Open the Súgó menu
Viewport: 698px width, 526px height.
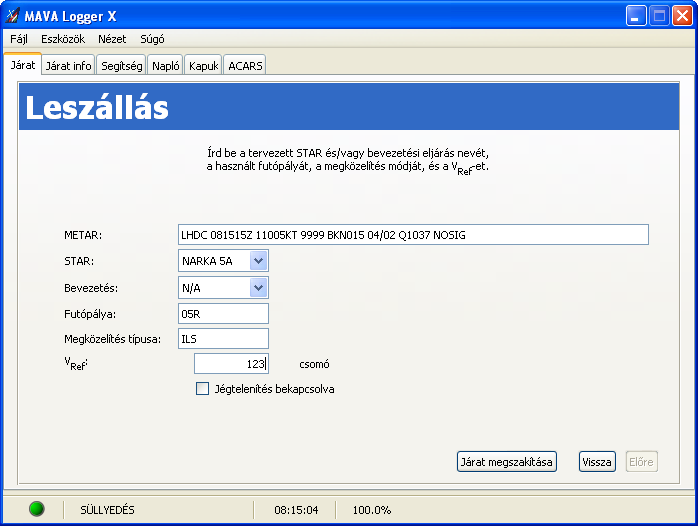(152, 39)
